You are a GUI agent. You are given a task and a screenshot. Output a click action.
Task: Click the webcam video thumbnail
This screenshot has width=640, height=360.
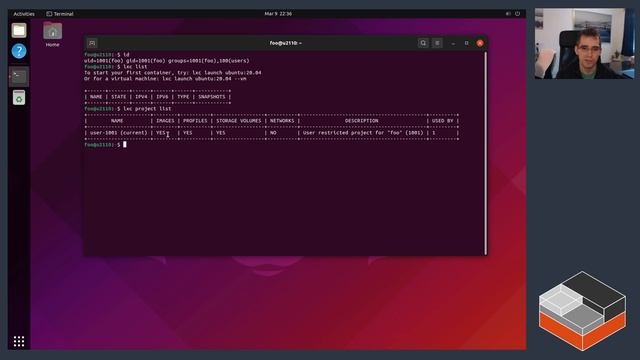(585, 43)
